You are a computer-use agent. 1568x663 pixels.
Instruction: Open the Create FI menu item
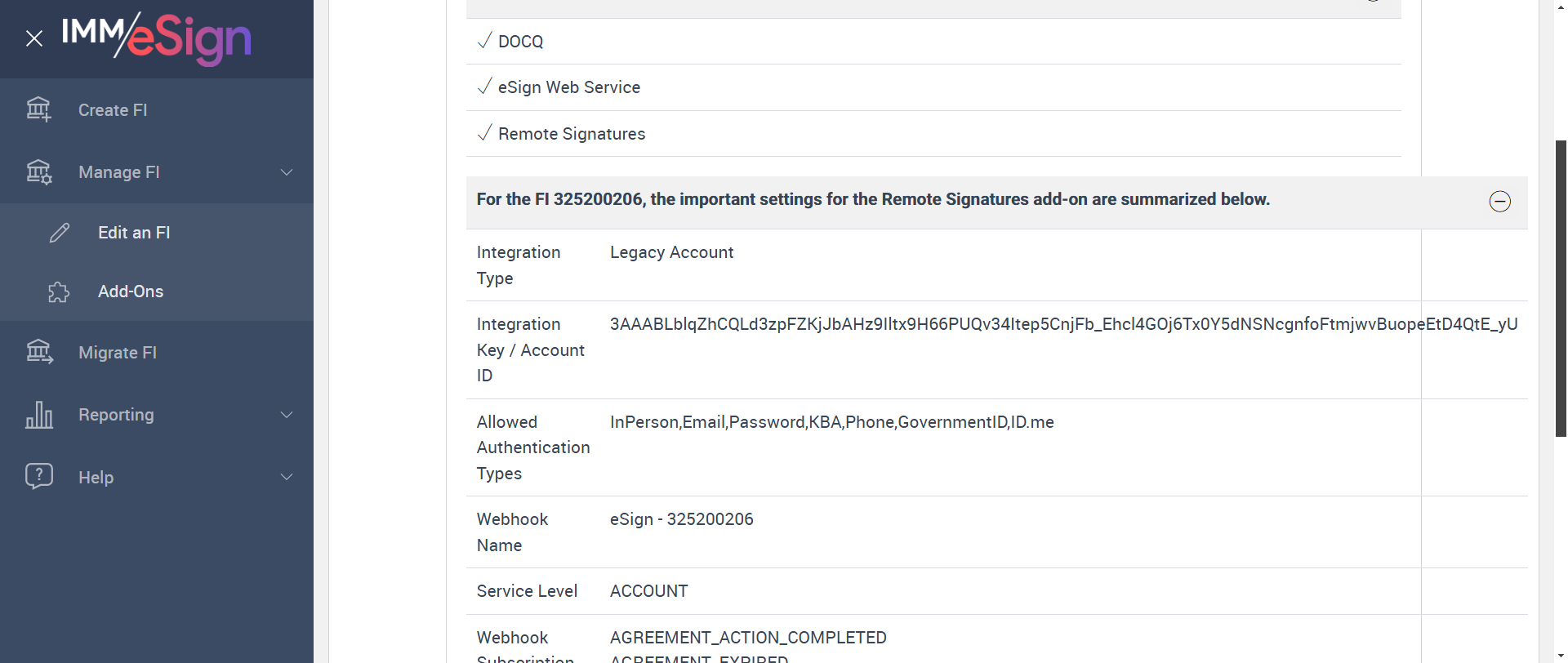coord(113,110)
